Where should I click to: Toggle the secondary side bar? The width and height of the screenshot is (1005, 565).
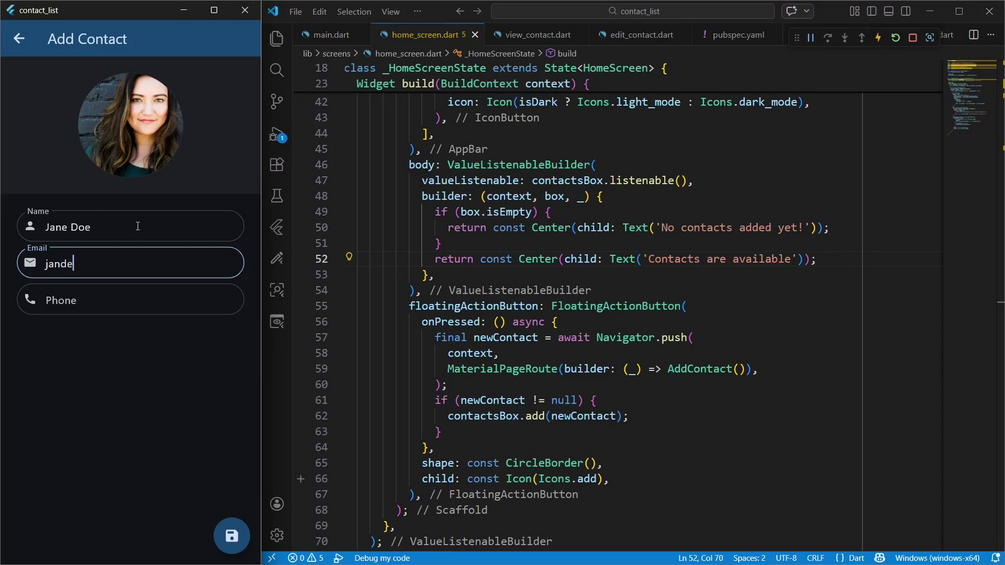906,11
